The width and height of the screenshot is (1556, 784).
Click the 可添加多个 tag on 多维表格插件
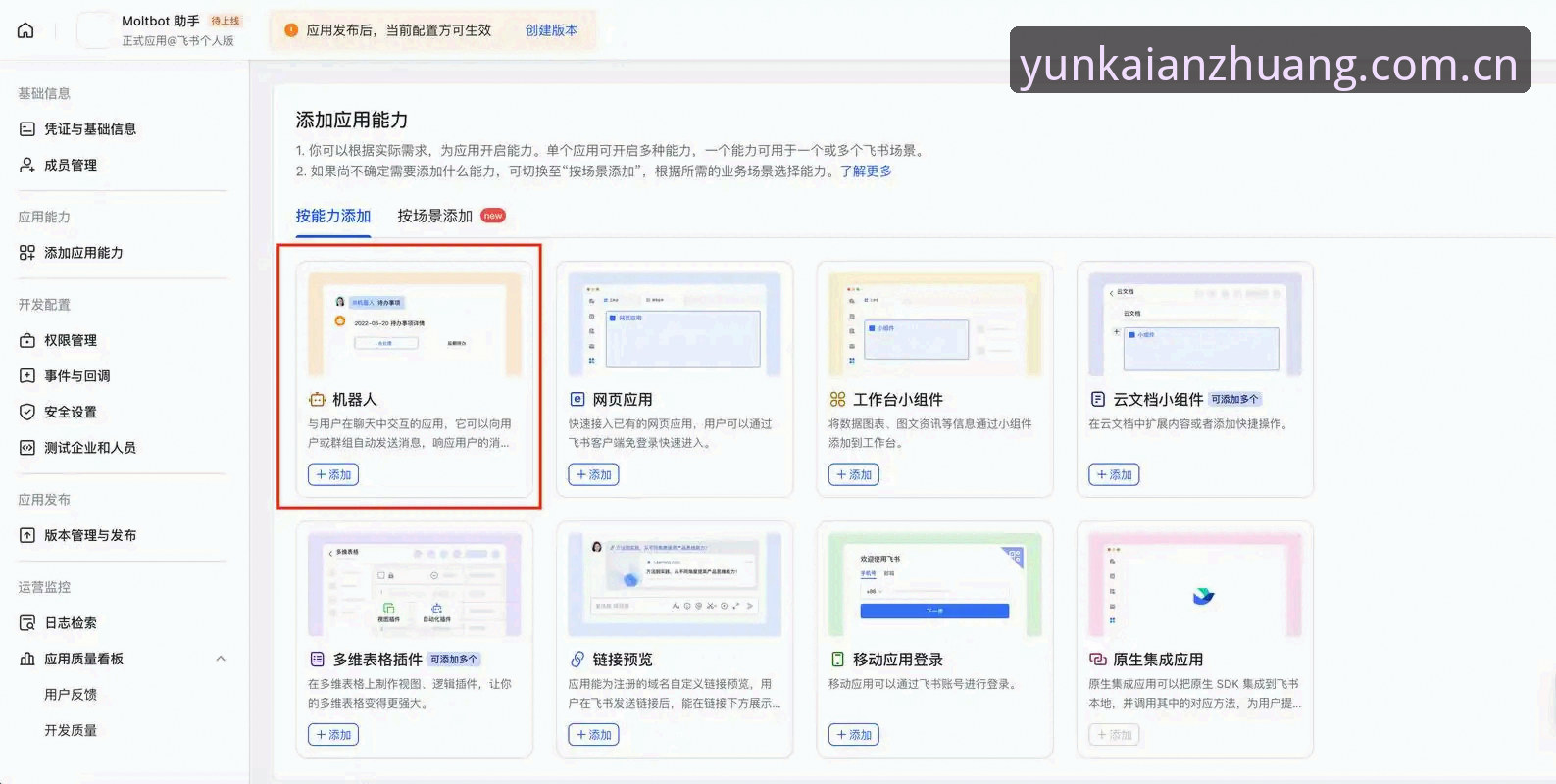click(x=454, y=660)
